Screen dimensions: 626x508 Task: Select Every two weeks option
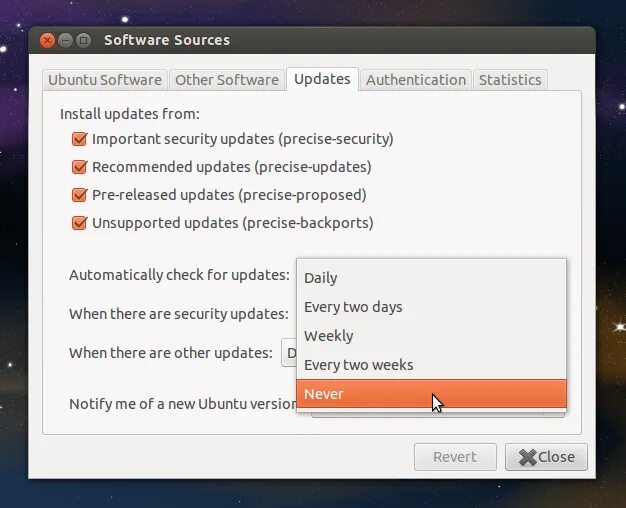(x=431, y=365)
